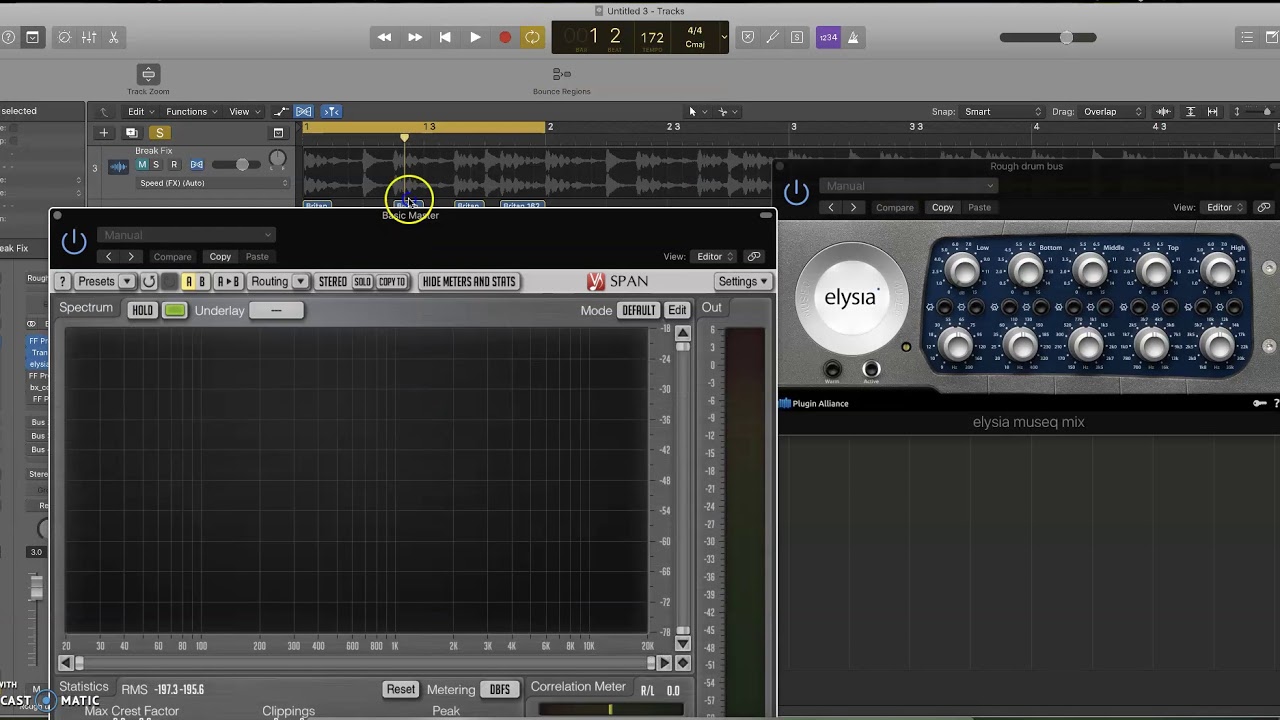
Task: Click the SPAN reset circular arrow icon
Action: pyautogui.click(x=149, y=282)
